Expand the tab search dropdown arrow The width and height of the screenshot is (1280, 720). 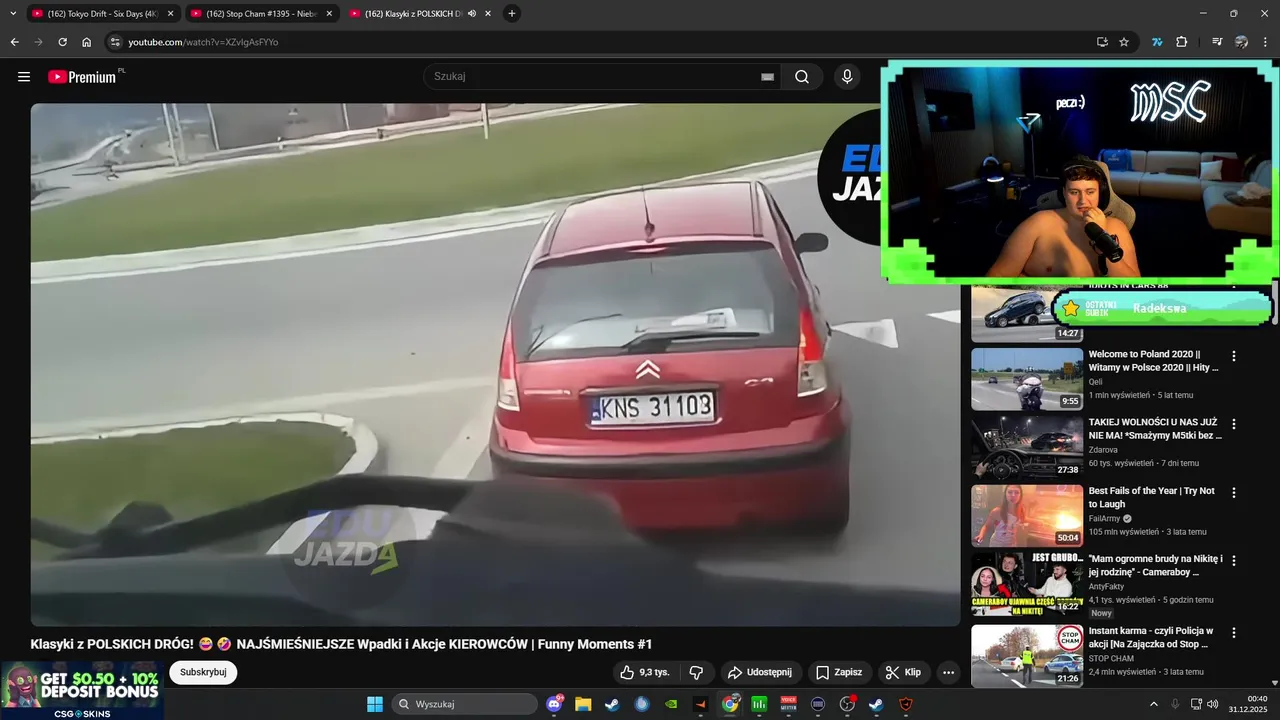[12, 14]
